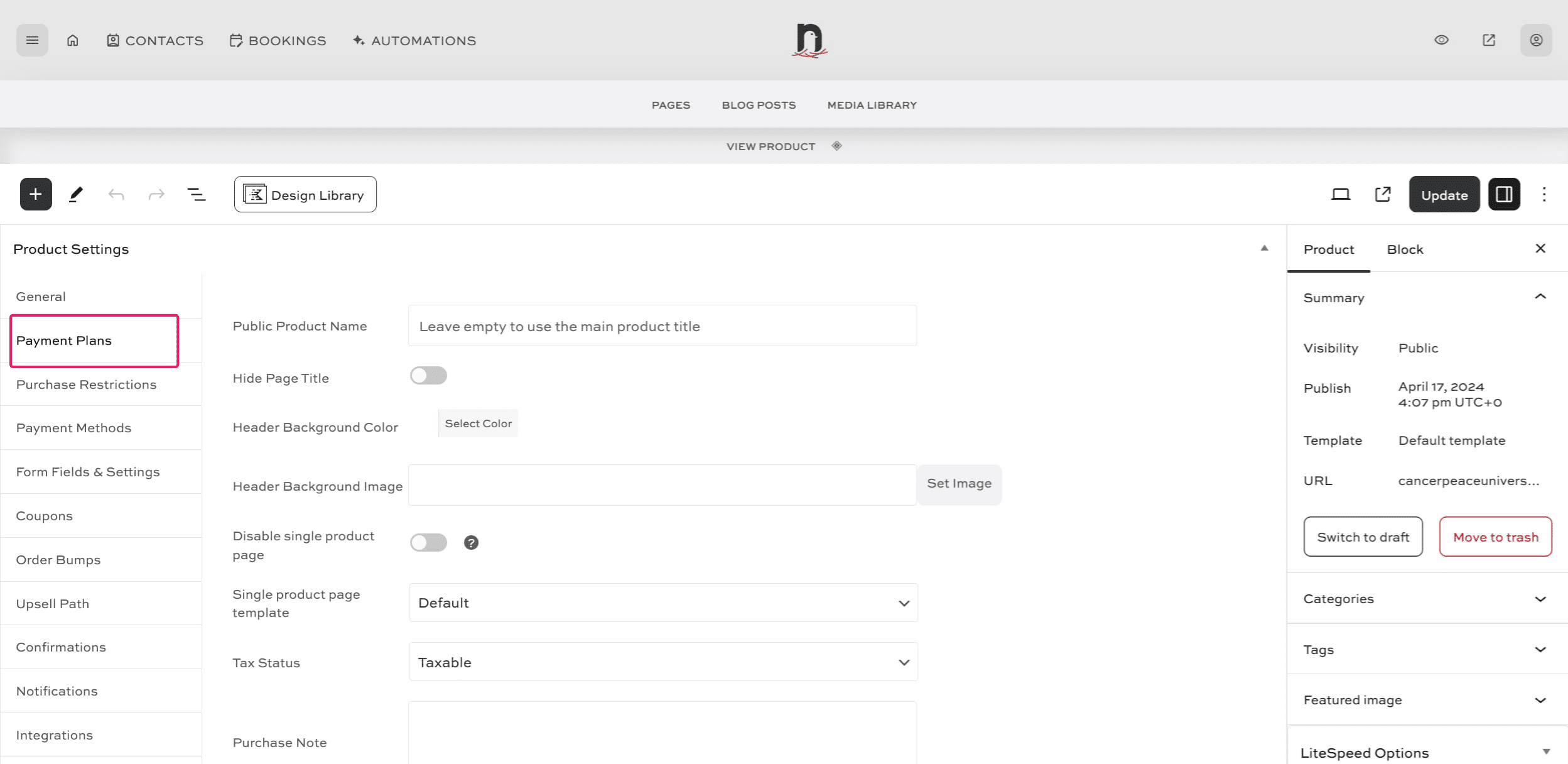
Task: Open Purchase Restrictions settings tab
Action: click(x=87, y=385)
